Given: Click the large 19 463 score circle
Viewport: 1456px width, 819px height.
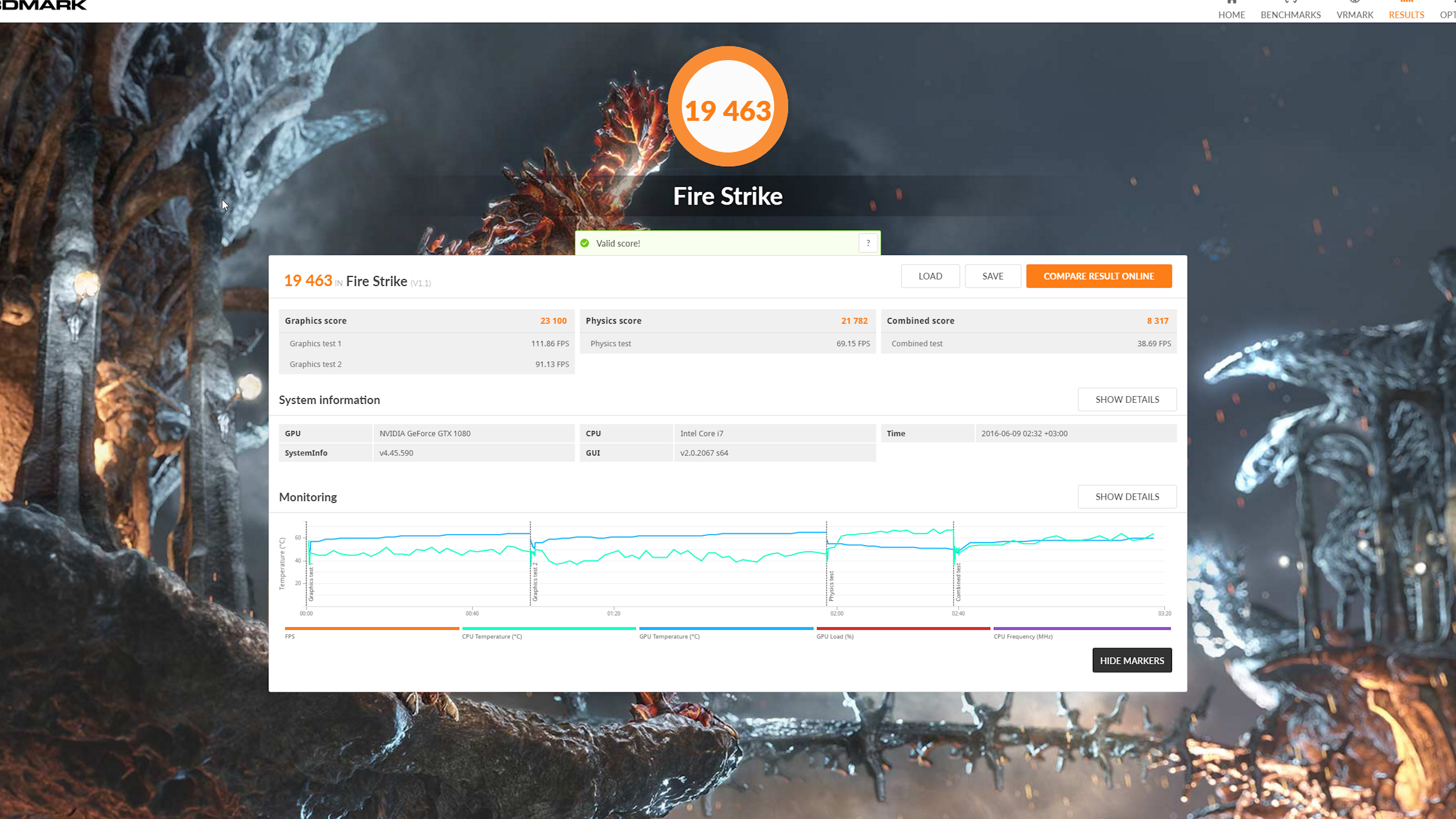Looking at the screenshot, I should [x=728, y=106].
